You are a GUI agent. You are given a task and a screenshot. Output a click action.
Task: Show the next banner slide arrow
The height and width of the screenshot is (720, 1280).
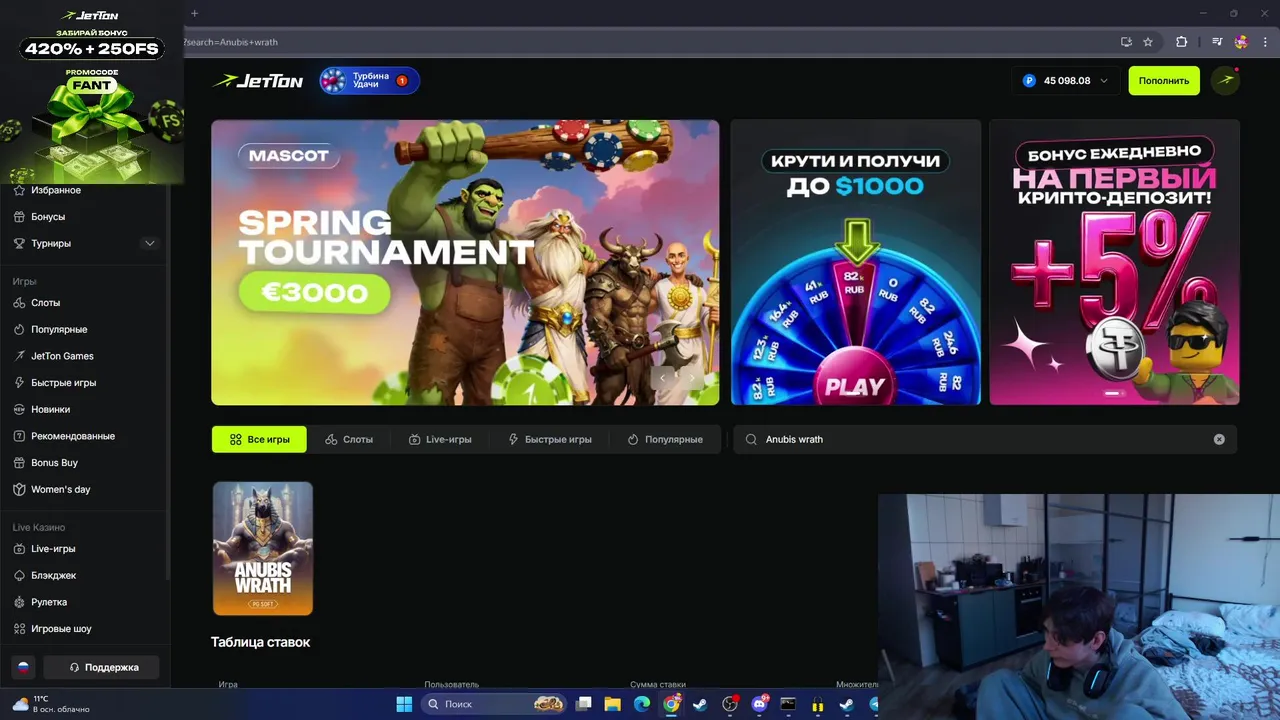(692, 378)
